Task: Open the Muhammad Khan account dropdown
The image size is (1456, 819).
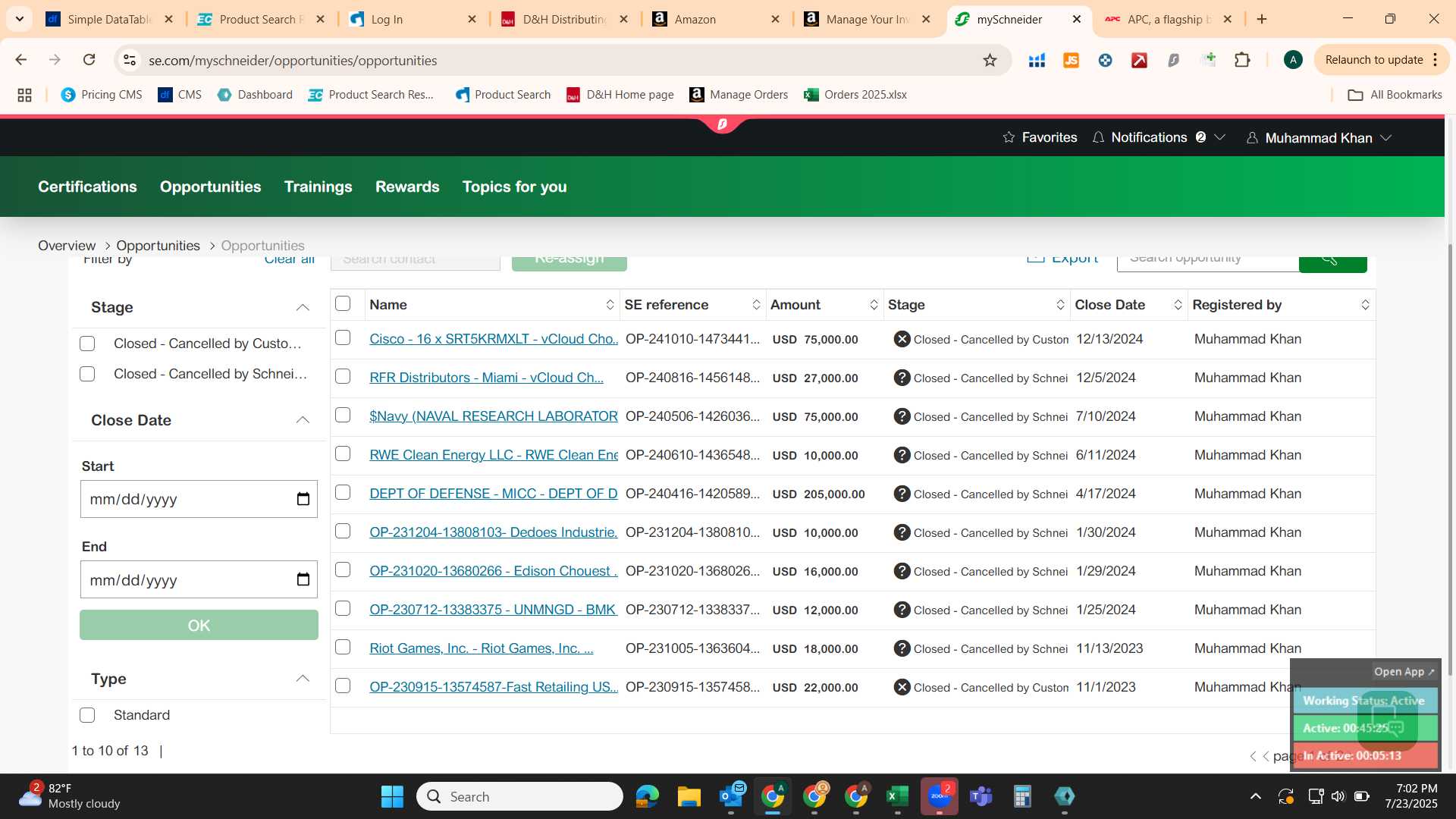Action: pyautogui.click(x=1319, y=137)
